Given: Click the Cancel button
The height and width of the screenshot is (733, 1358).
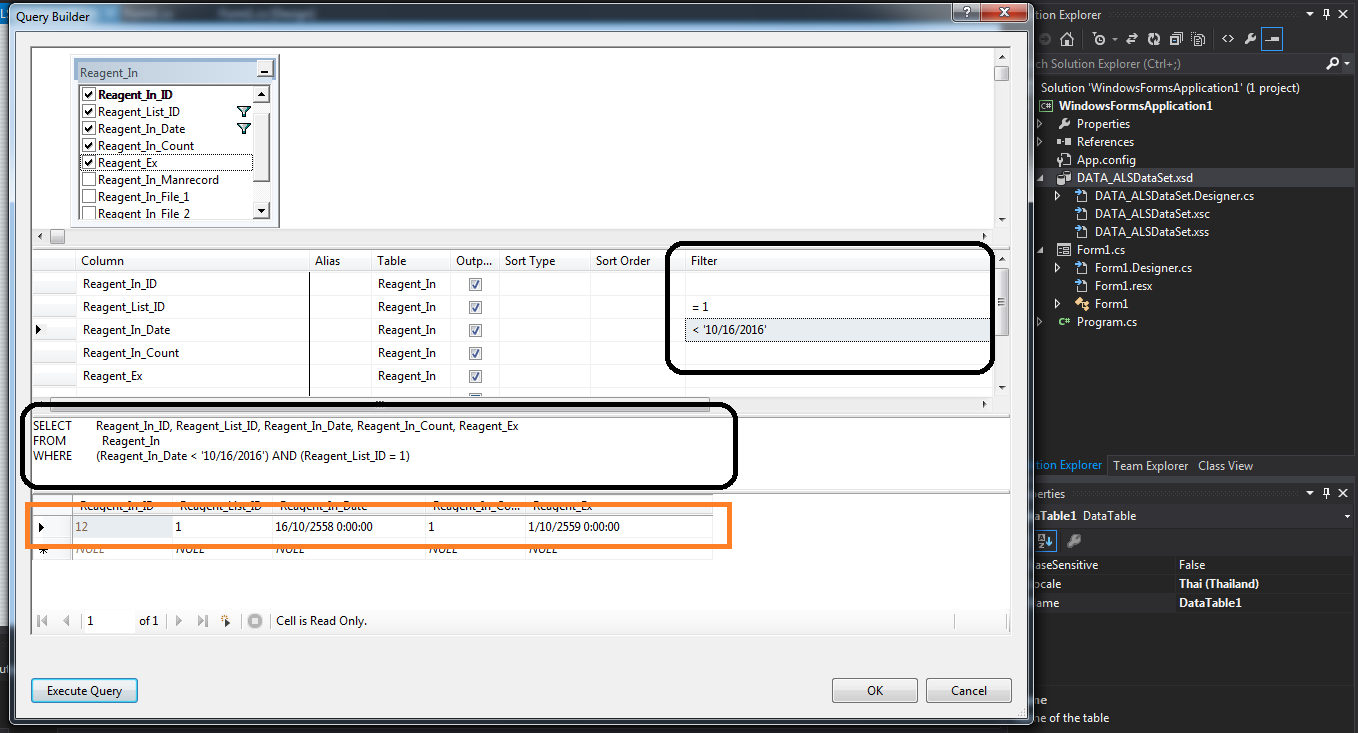Looking at the screenshot, I should pyautogui.click(x=969, y=690).
